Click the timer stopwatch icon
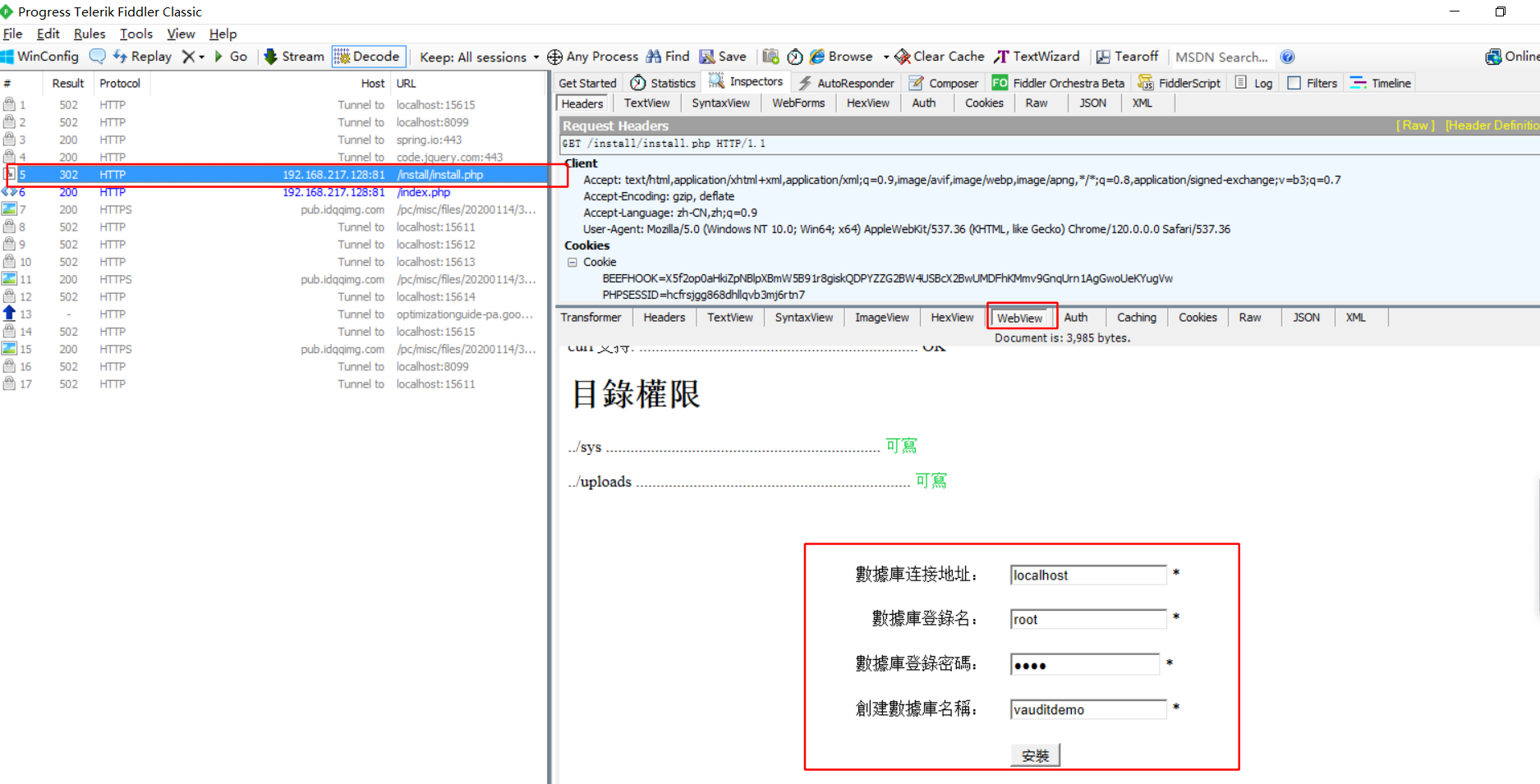Viewport: 1540px width, 784px height. click(x=794, y=57)
